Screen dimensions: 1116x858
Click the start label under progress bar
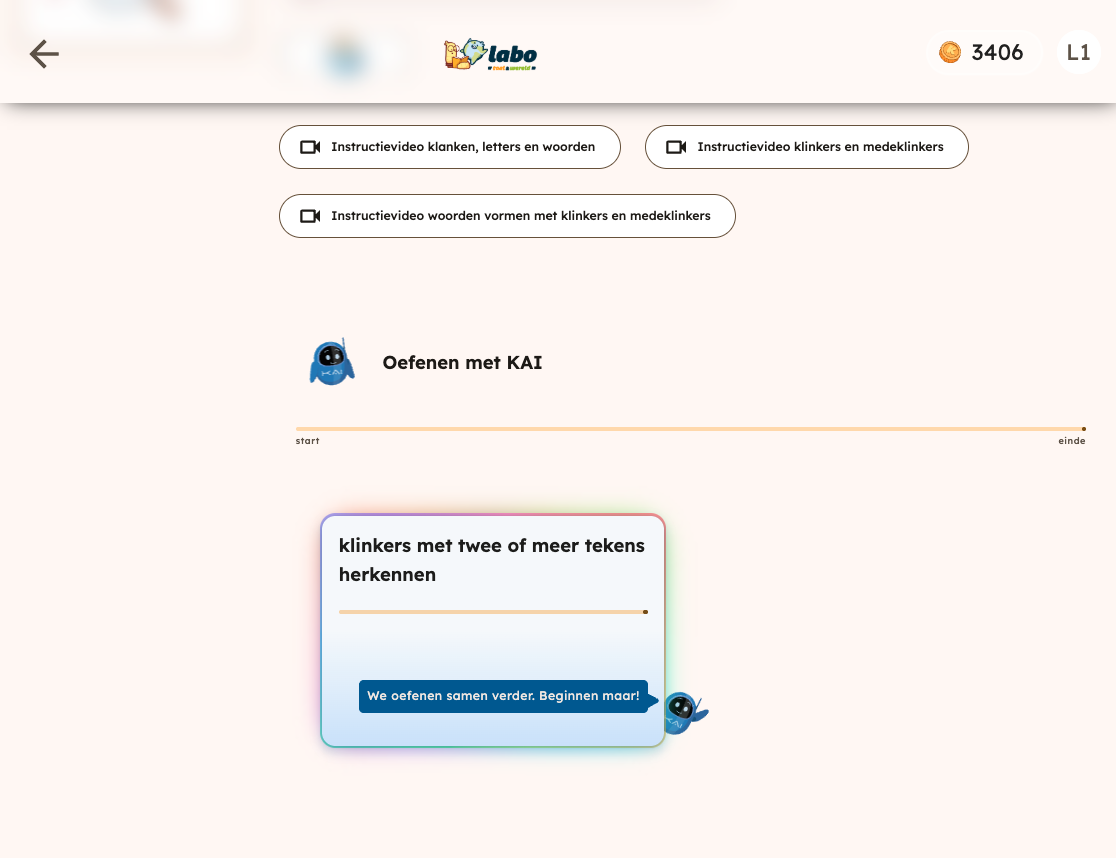[x=307, y=441]
